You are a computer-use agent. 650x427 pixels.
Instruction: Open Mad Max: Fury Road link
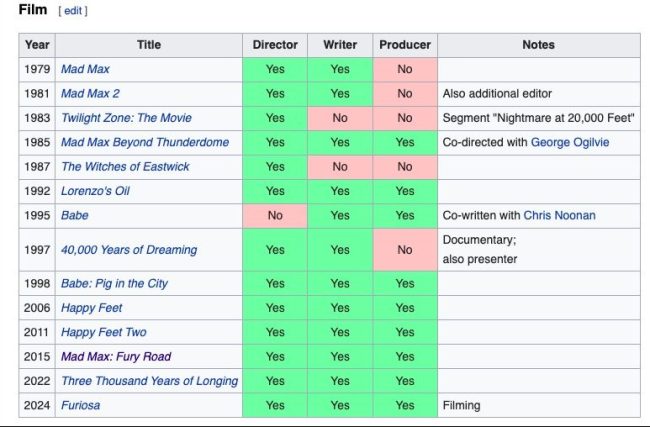coord(115,357)
